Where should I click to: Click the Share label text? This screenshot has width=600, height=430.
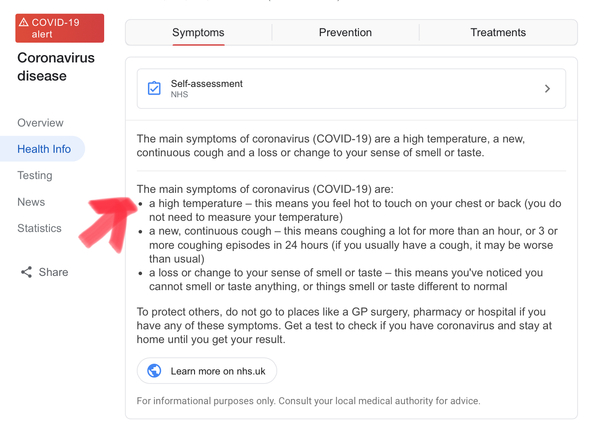point(53,272)
